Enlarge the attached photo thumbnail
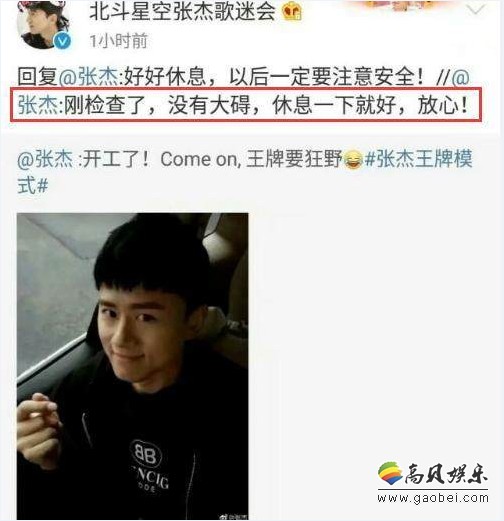This screenshot has width=504, height=521. pos(133,366)
